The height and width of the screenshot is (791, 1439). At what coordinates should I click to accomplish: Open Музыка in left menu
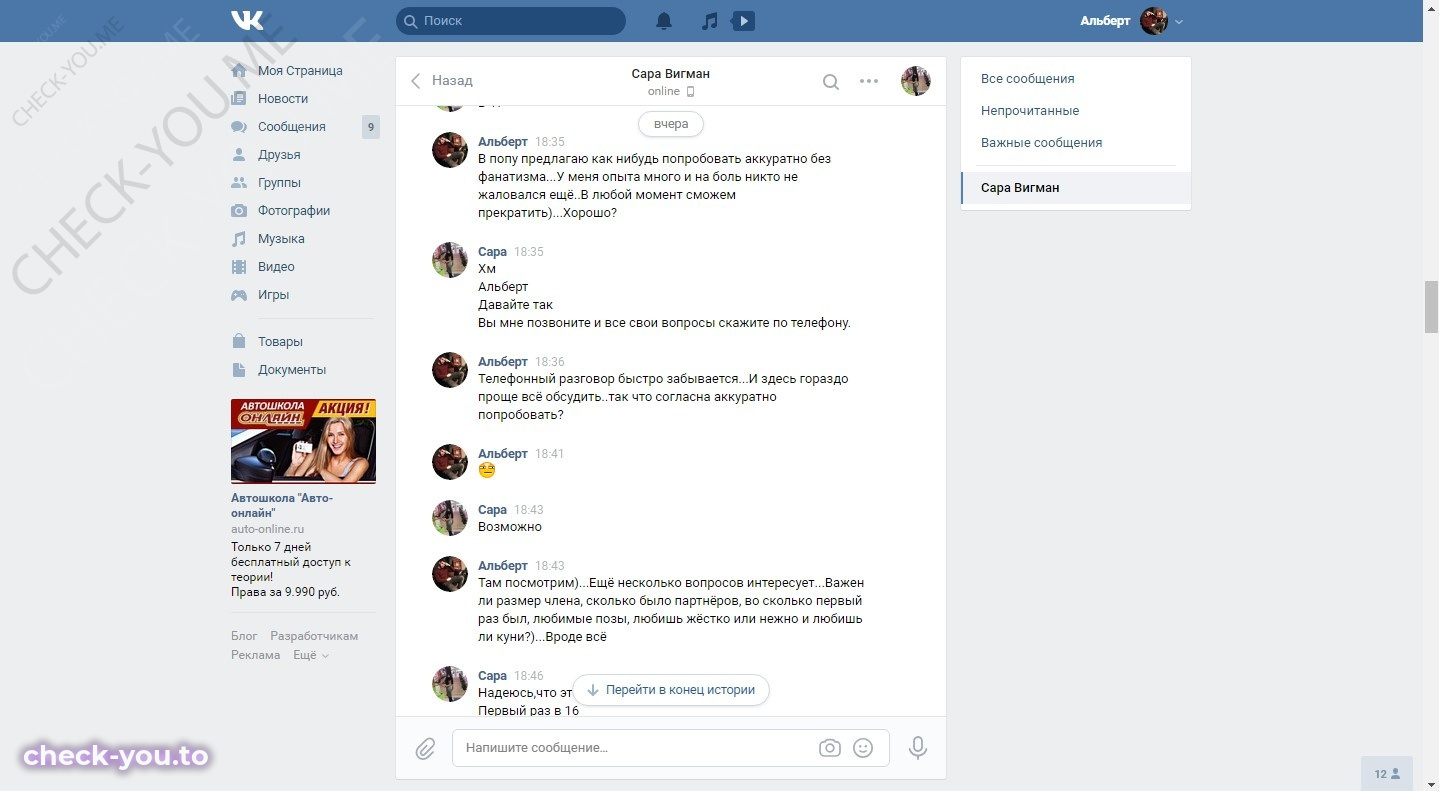point(281,239)
